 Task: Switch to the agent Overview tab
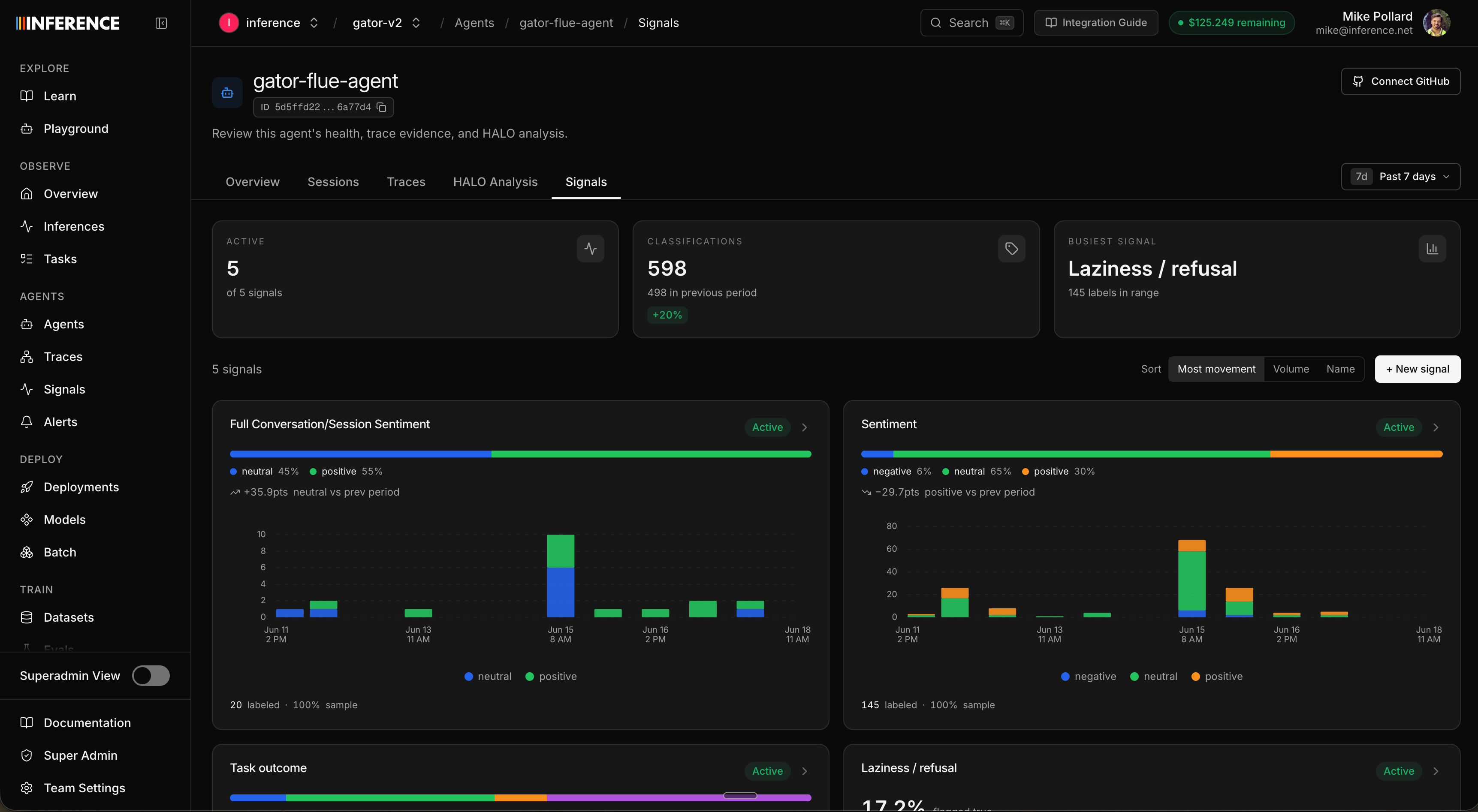(x=253, y=182)
